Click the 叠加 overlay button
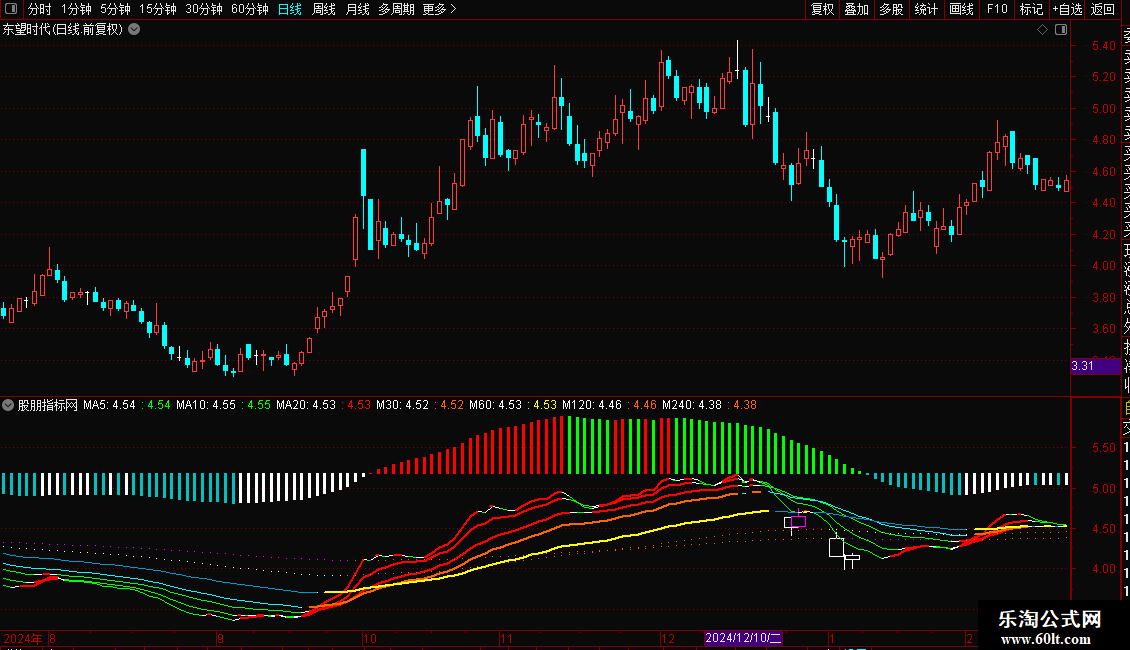This screenshot has width=1130, height=650. (x=857, y=9)
